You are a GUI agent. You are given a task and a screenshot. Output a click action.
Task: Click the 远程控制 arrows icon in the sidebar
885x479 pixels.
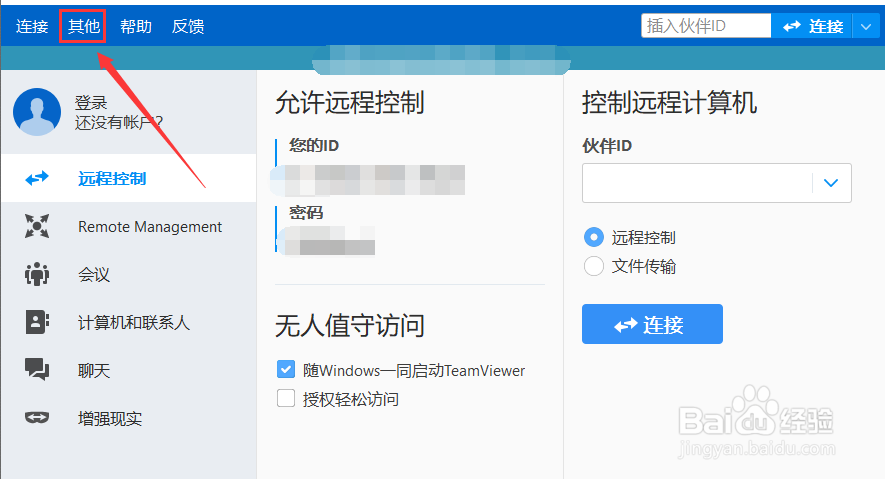click(37, 179)
